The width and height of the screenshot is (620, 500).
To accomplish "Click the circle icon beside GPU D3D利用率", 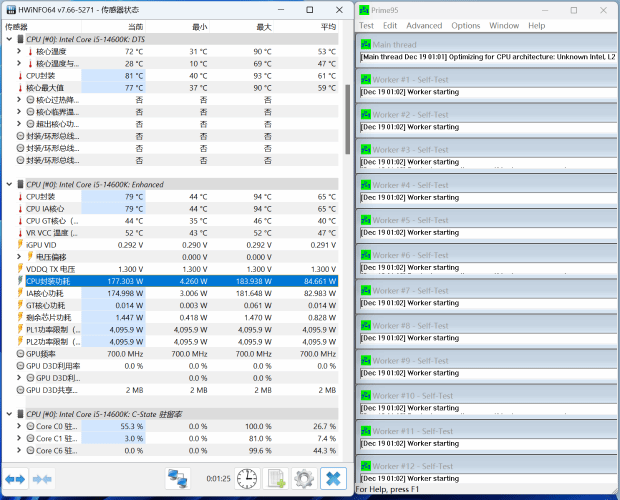I will click(x=20, y=366).
